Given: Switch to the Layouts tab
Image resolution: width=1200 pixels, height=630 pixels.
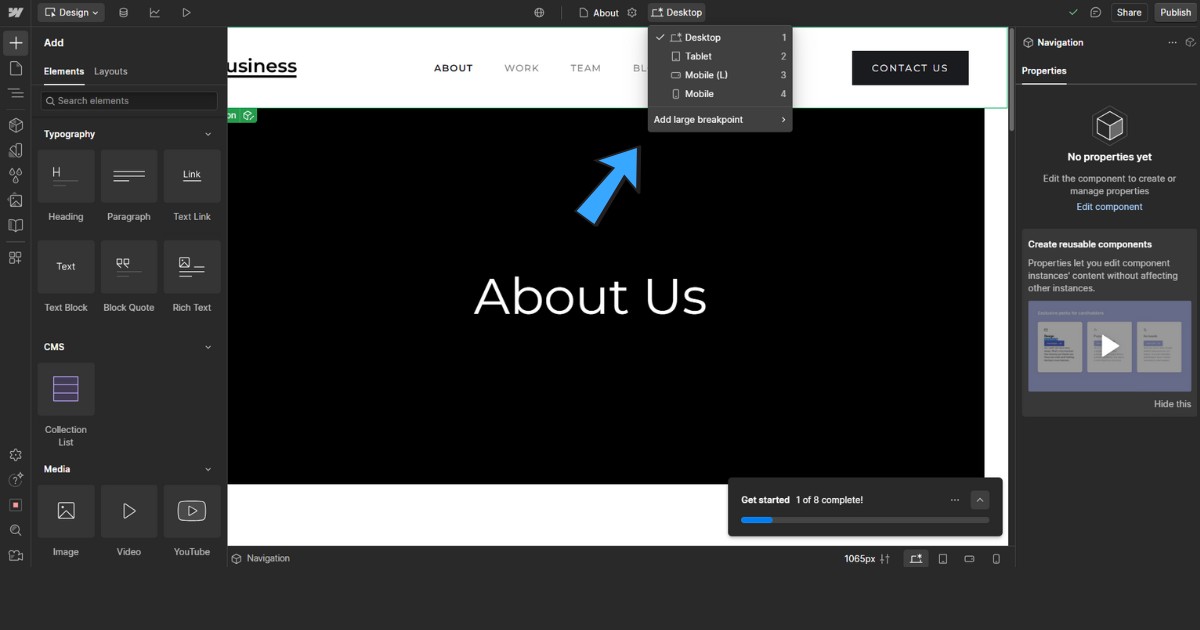Looking at the screenshot, I should [x=111, y=72].
